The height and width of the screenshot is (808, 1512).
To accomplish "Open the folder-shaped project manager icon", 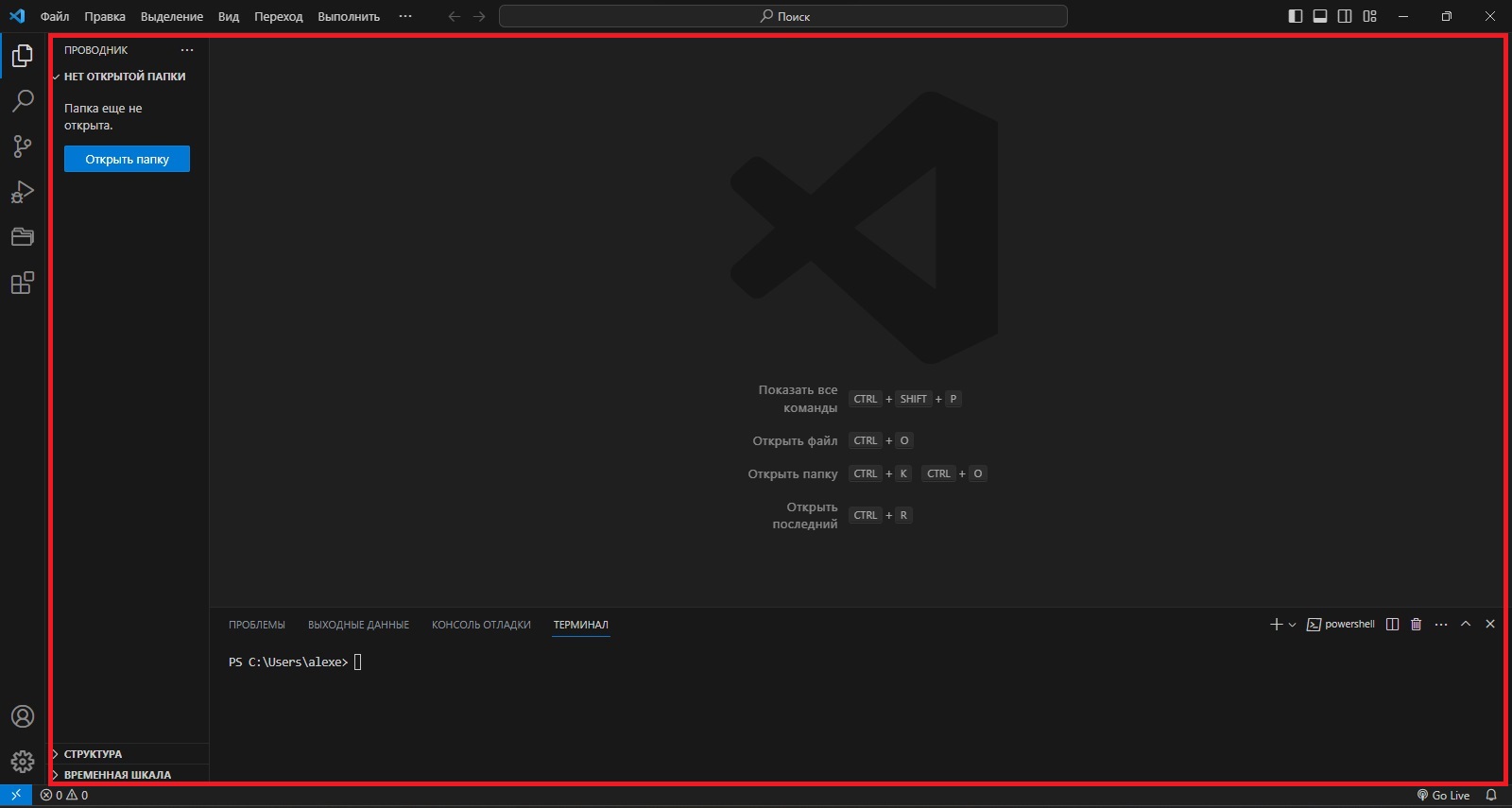I will tap(23, 237).
